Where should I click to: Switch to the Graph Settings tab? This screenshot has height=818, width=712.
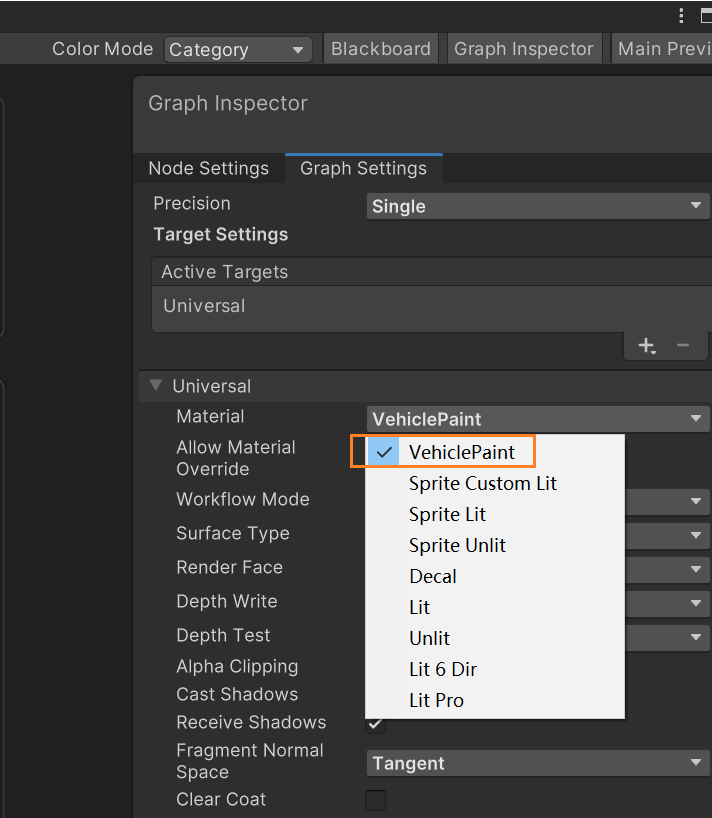363,168
